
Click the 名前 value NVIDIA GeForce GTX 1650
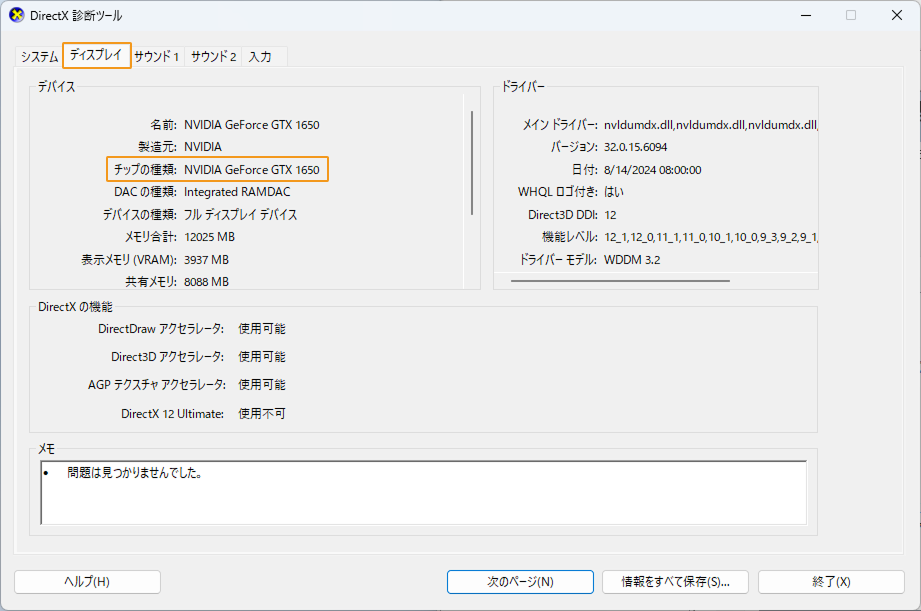click(x=252, y=124)
